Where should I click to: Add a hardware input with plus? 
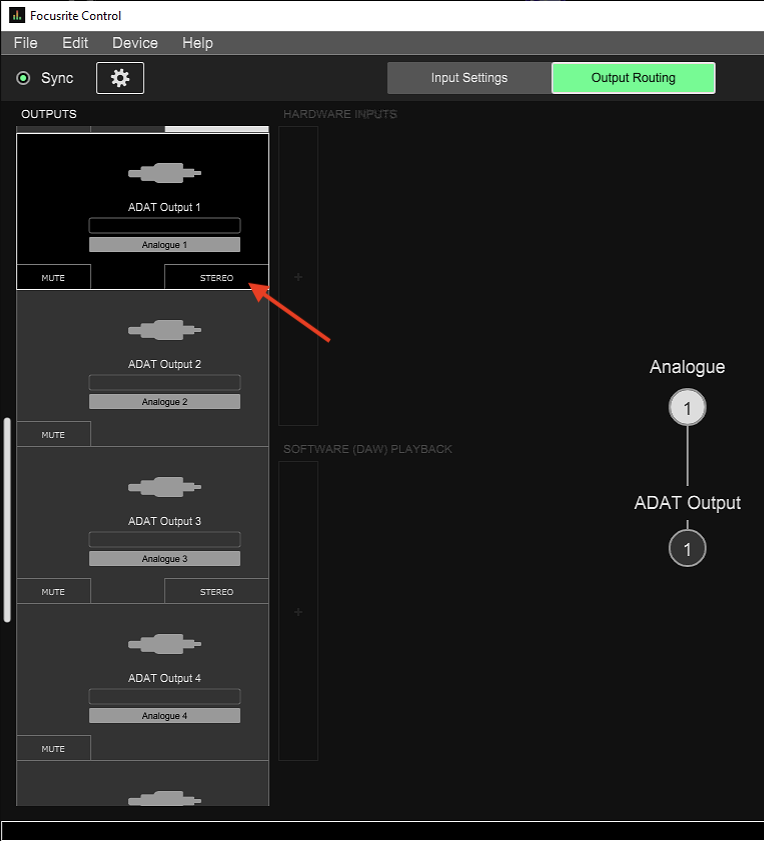tap(298, 277)
